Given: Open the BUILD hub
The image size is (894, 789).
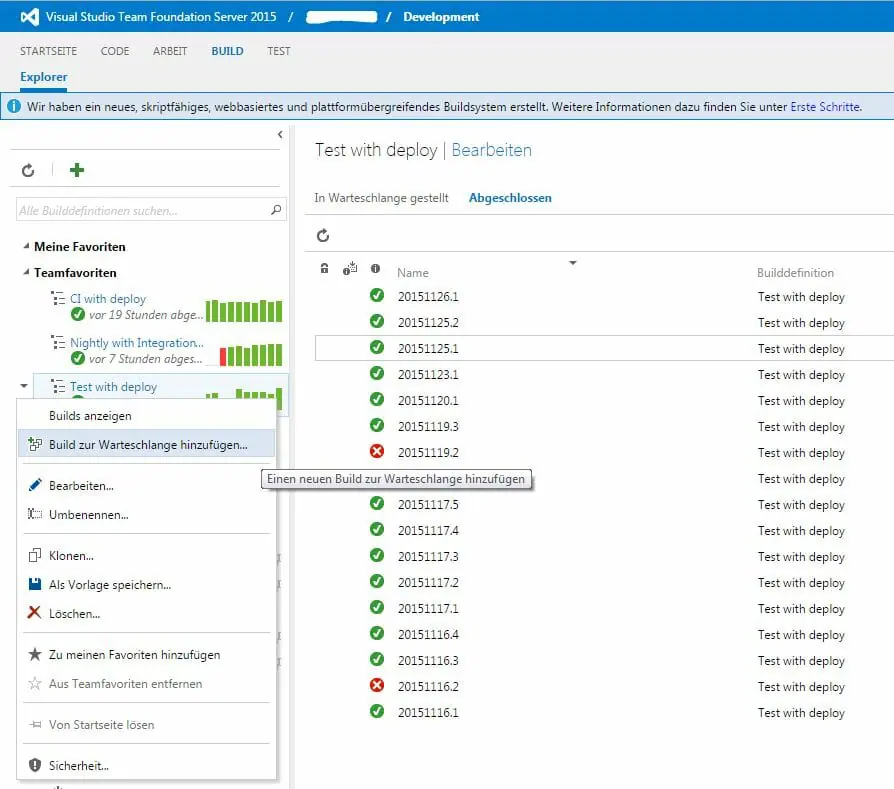Looking at the screenshot, I should coord(227,51).
